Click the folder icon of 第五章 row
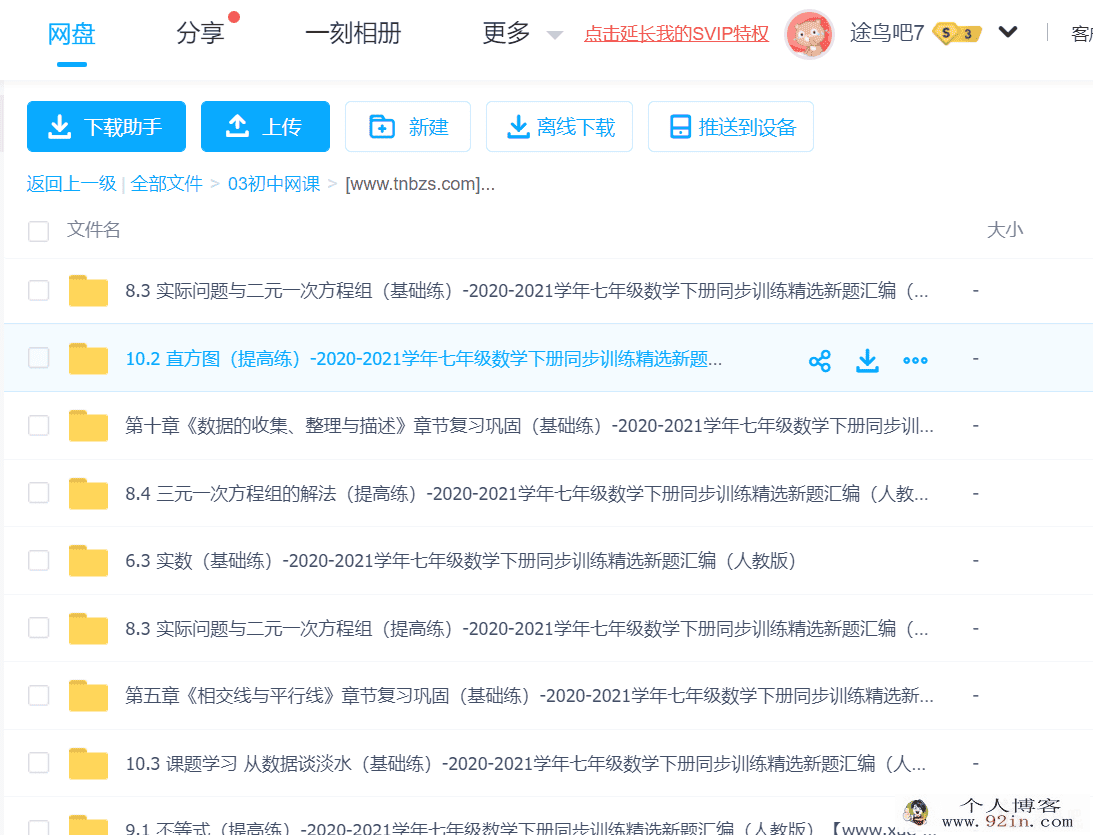This screenshot has height=835, width=1093. [x=89, y=696]
